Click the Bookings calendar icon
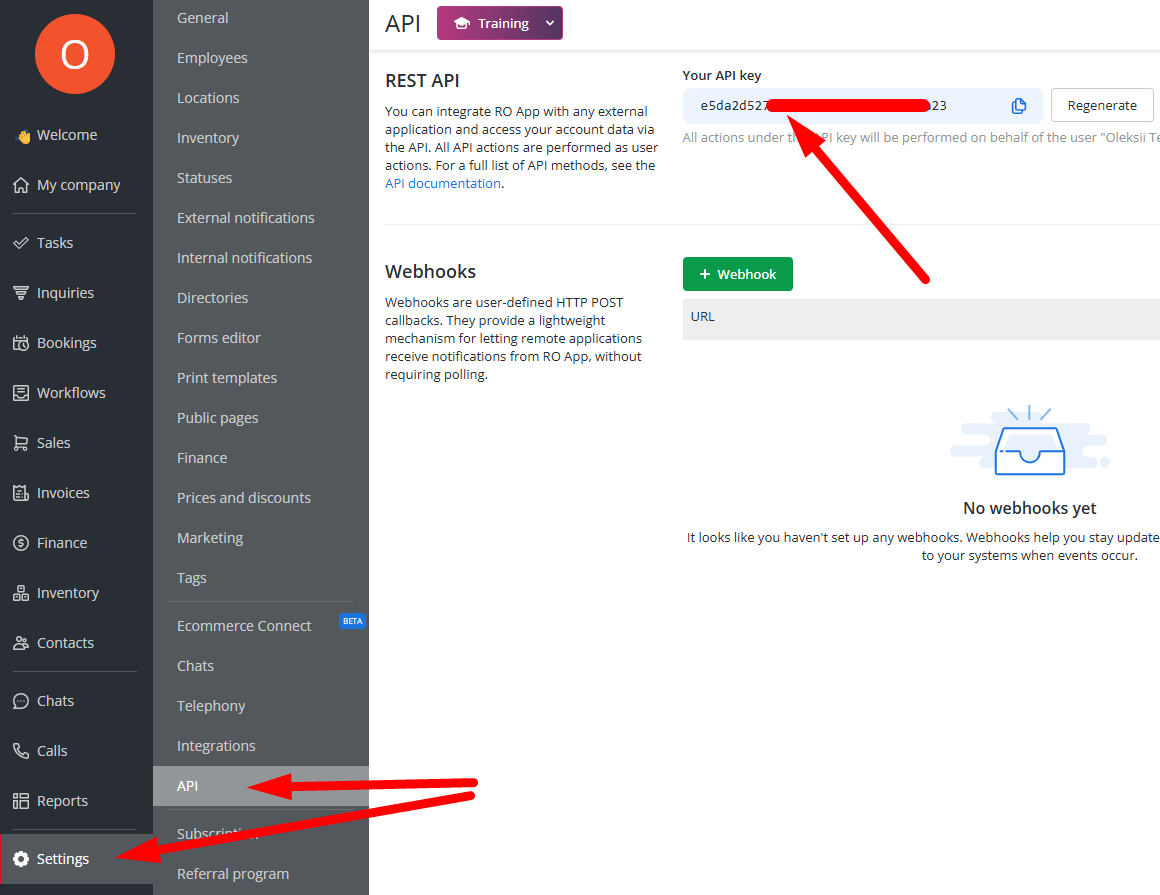 (20, 343)
